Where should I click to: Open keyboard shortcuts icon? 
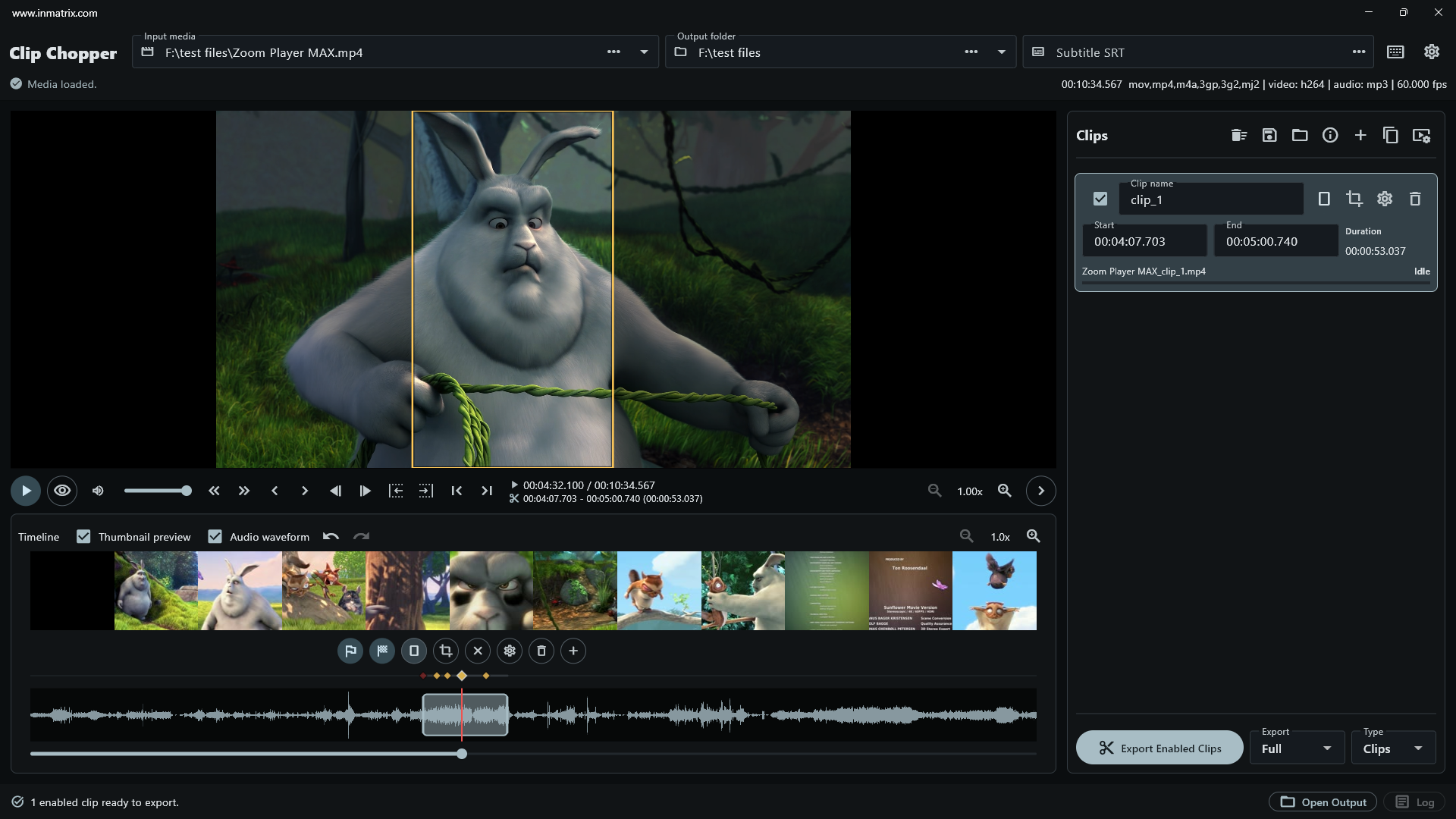pos(1395,52)
